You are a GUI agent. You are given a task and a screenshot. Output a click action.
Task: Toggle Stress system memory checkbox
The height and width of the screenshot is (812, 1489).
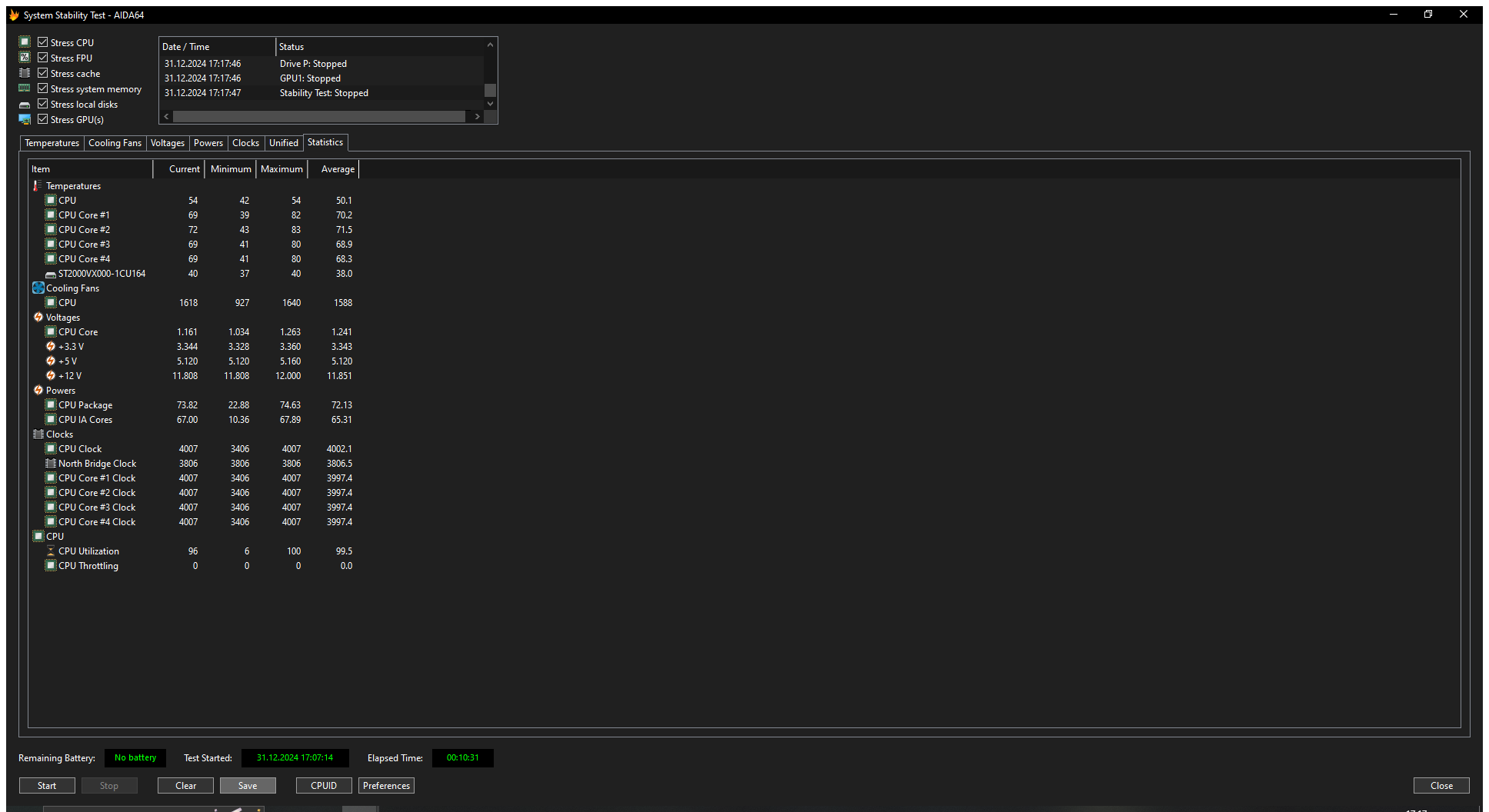[43, 88]
